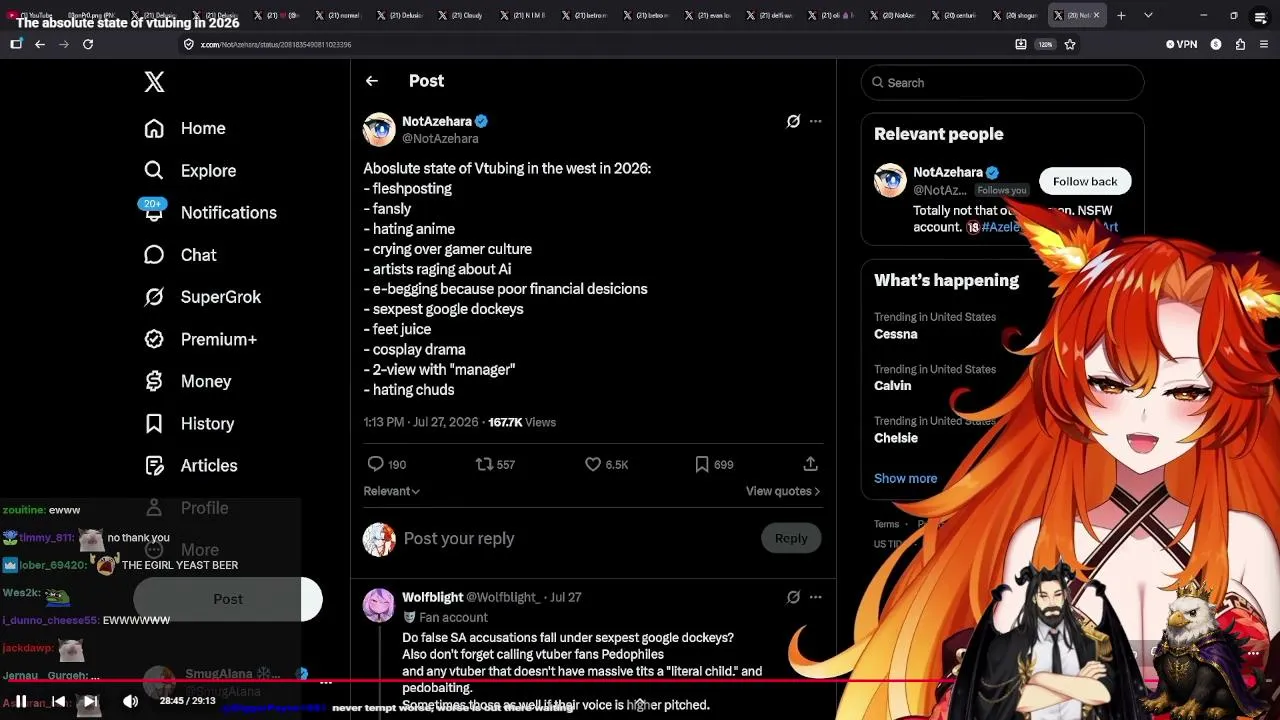
Task: Click the History bookmark icon
Action: (x=154, y=424)
